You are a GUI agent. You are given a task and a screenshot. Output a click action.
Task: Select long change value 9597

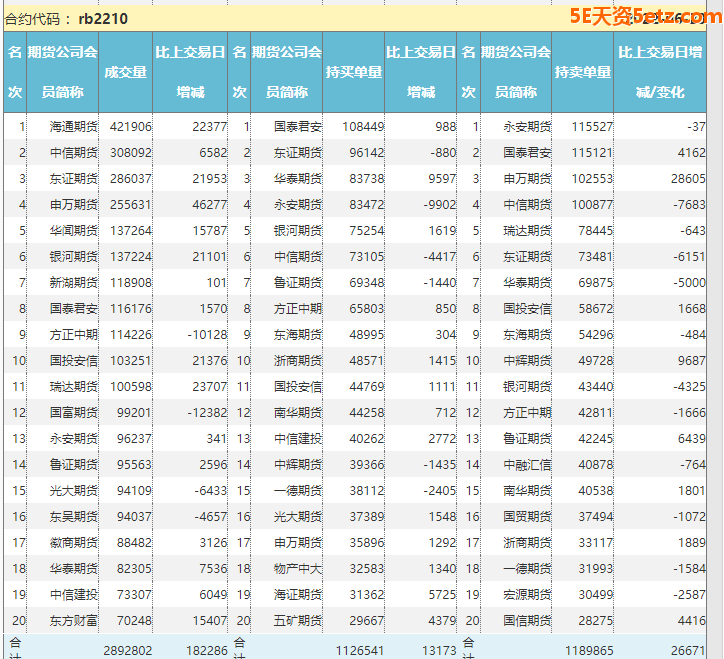pyautogui.click(x=442, y=179)
